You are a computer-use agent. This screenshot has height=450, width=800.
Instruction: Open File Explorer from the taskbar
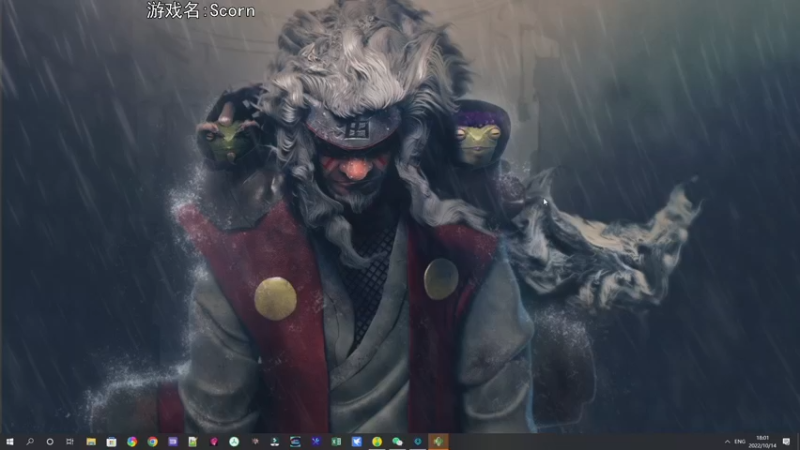point(91,442)
